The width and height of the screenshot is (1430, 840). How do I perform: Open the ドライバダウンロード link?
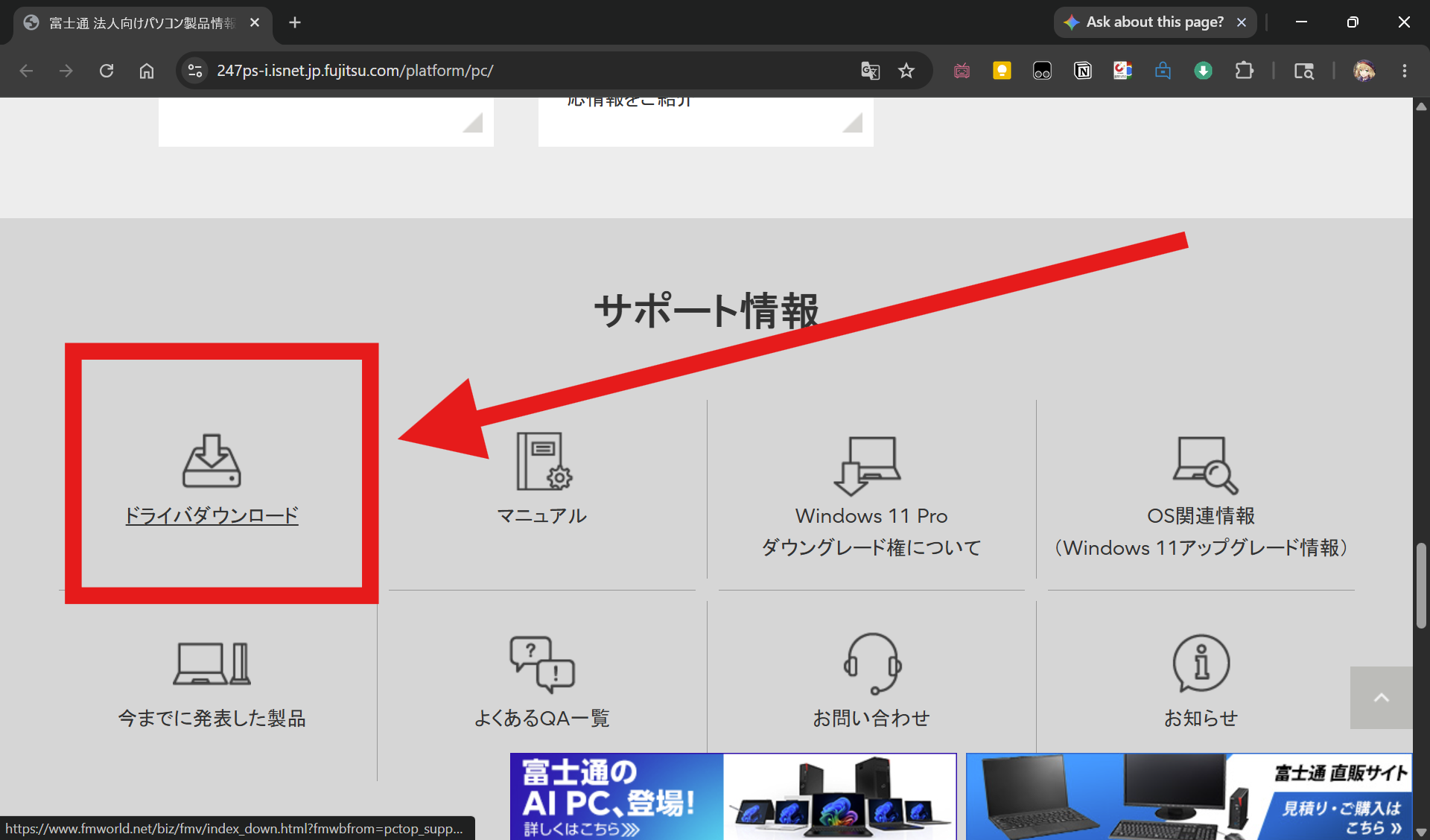(x=212, y=515)
